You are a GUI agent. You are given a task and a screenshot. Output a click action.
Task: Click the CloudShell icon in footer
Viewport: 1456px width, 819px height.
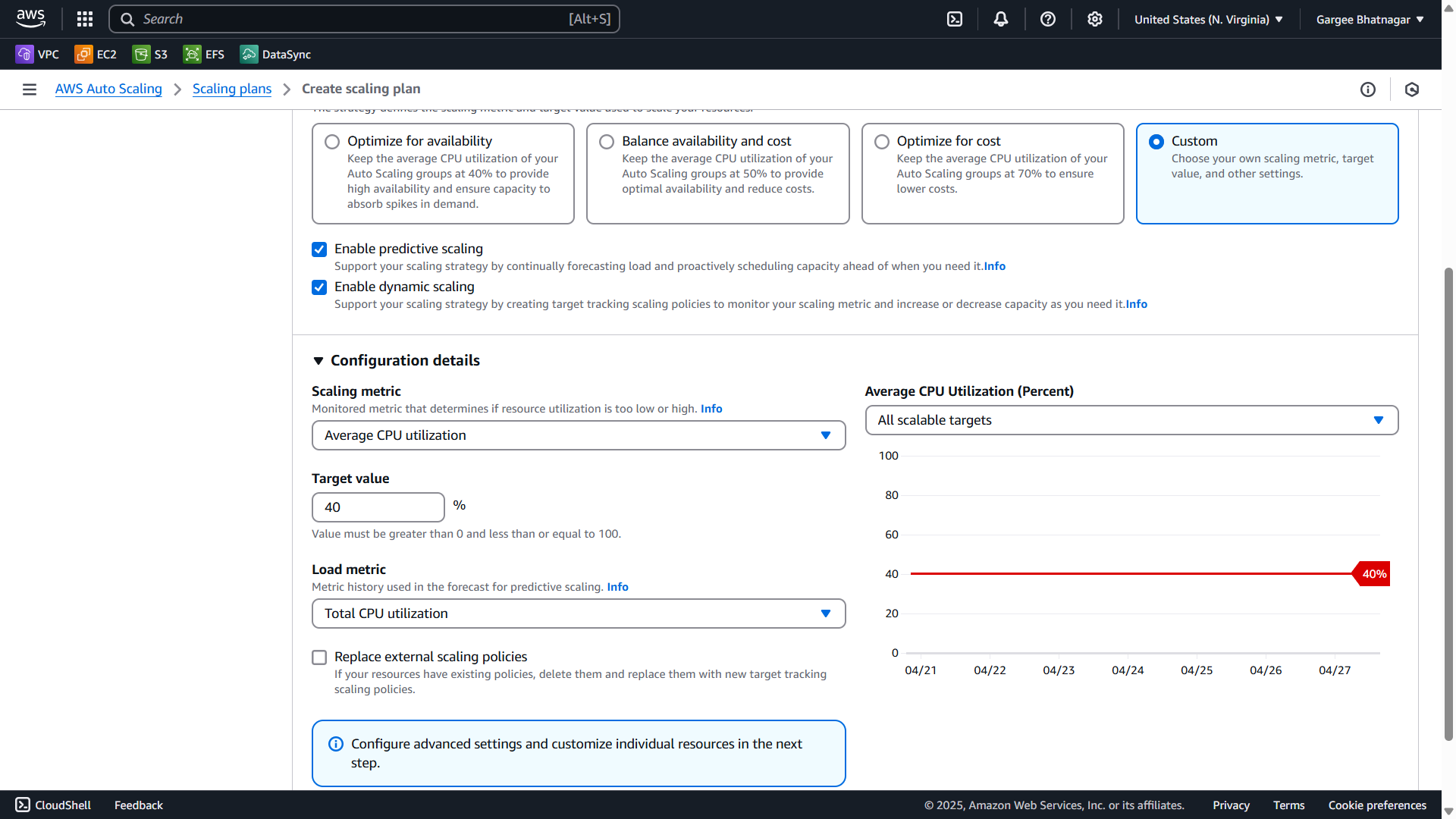tap(23, 805)
